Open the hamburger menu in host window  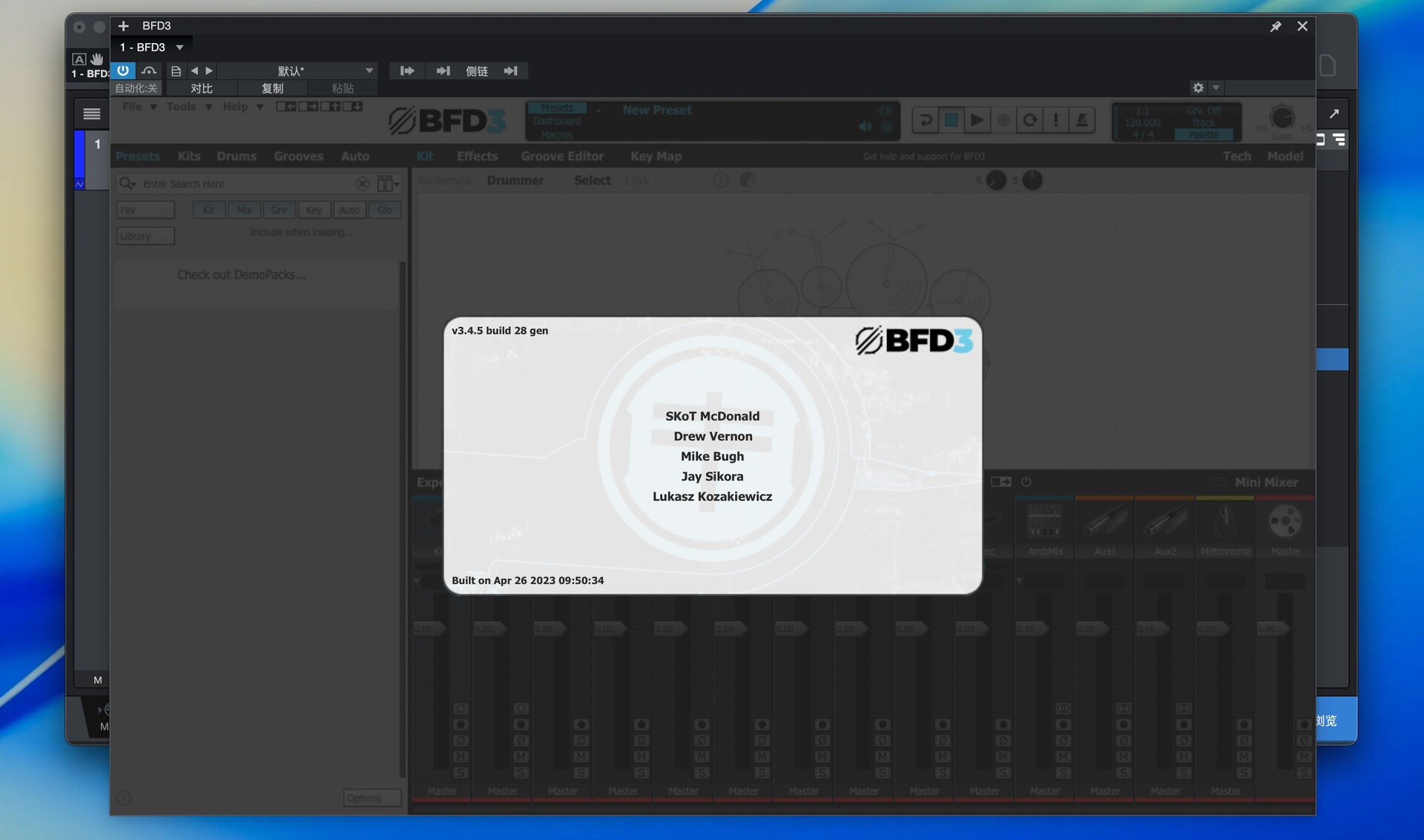[92, 113]
